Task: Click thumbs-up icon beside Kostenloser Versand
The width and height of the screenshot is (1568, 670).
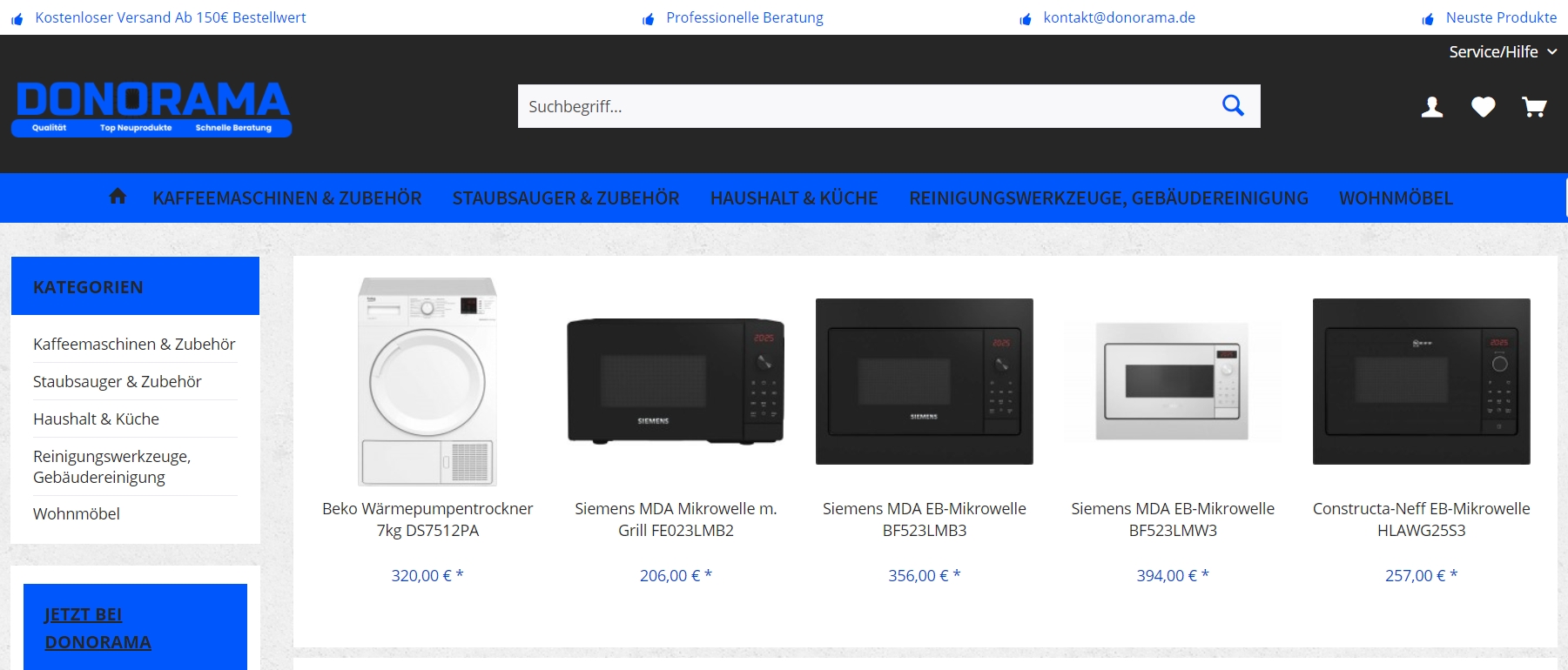Action: (17, 19)
